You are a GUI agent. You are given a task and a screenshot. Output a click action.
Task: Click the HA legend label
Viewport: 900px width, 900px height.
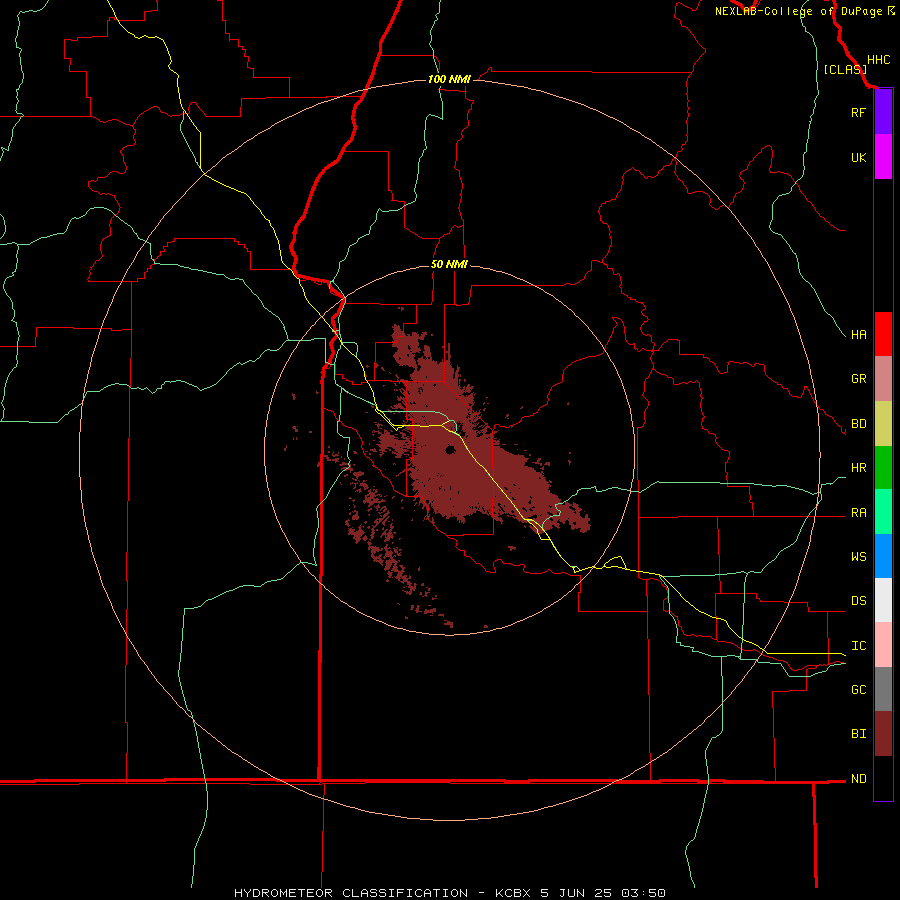point(858,335)
